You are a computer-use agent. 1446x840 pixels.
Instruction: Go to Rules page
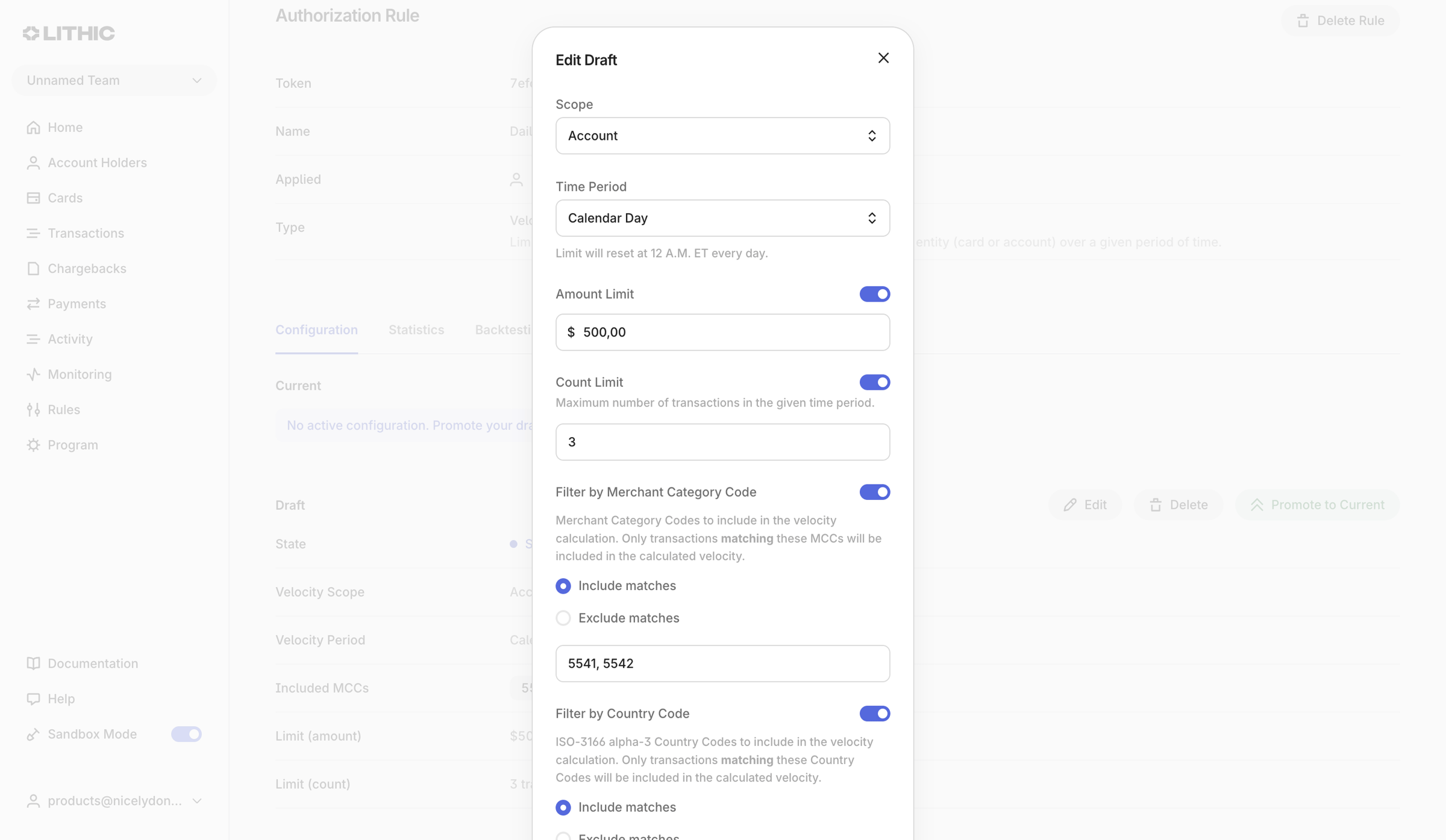click(x=53, y=409)
